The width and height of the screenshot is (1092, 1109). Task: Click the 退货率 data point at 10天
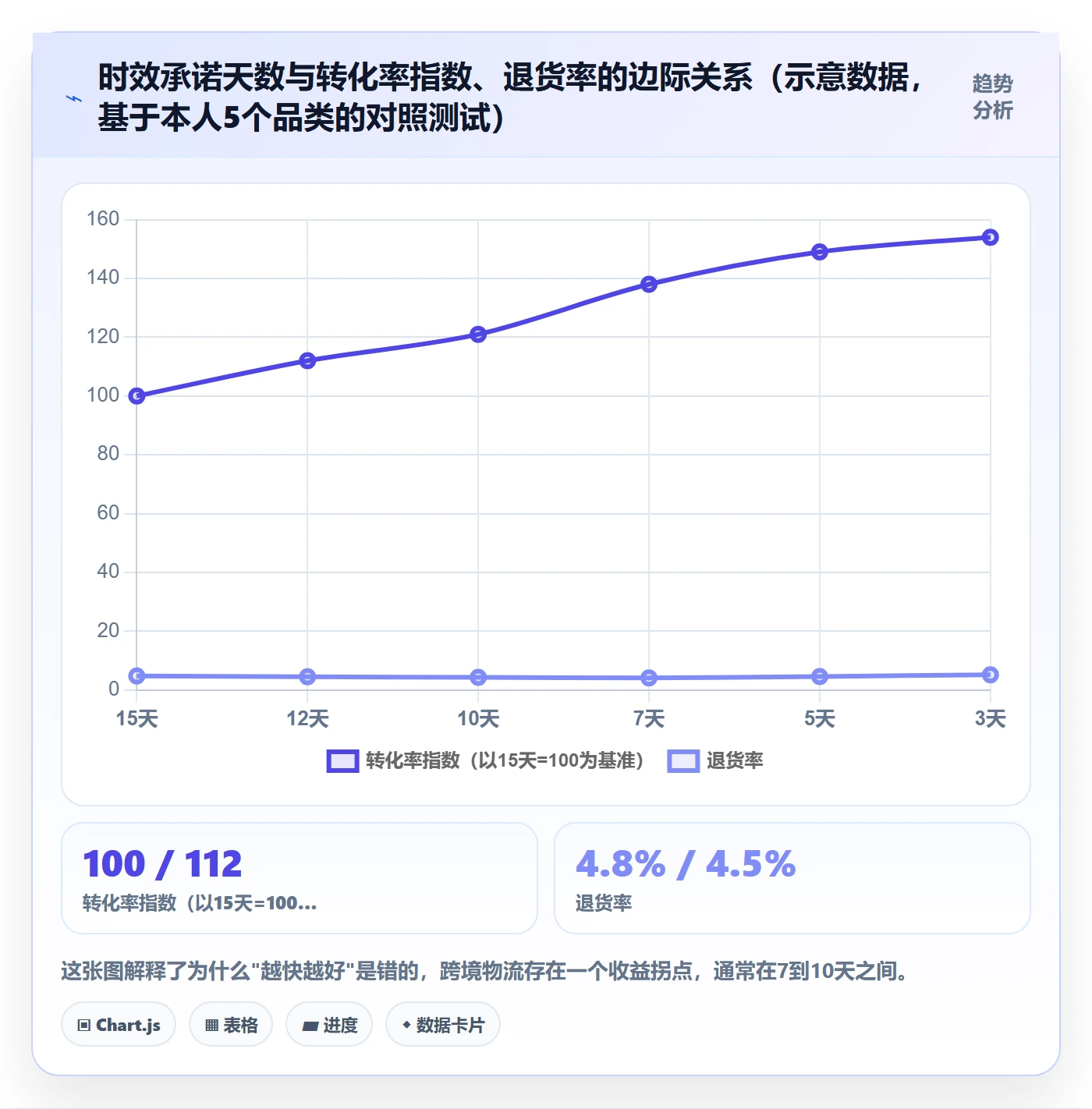click(x=478, y=678)
